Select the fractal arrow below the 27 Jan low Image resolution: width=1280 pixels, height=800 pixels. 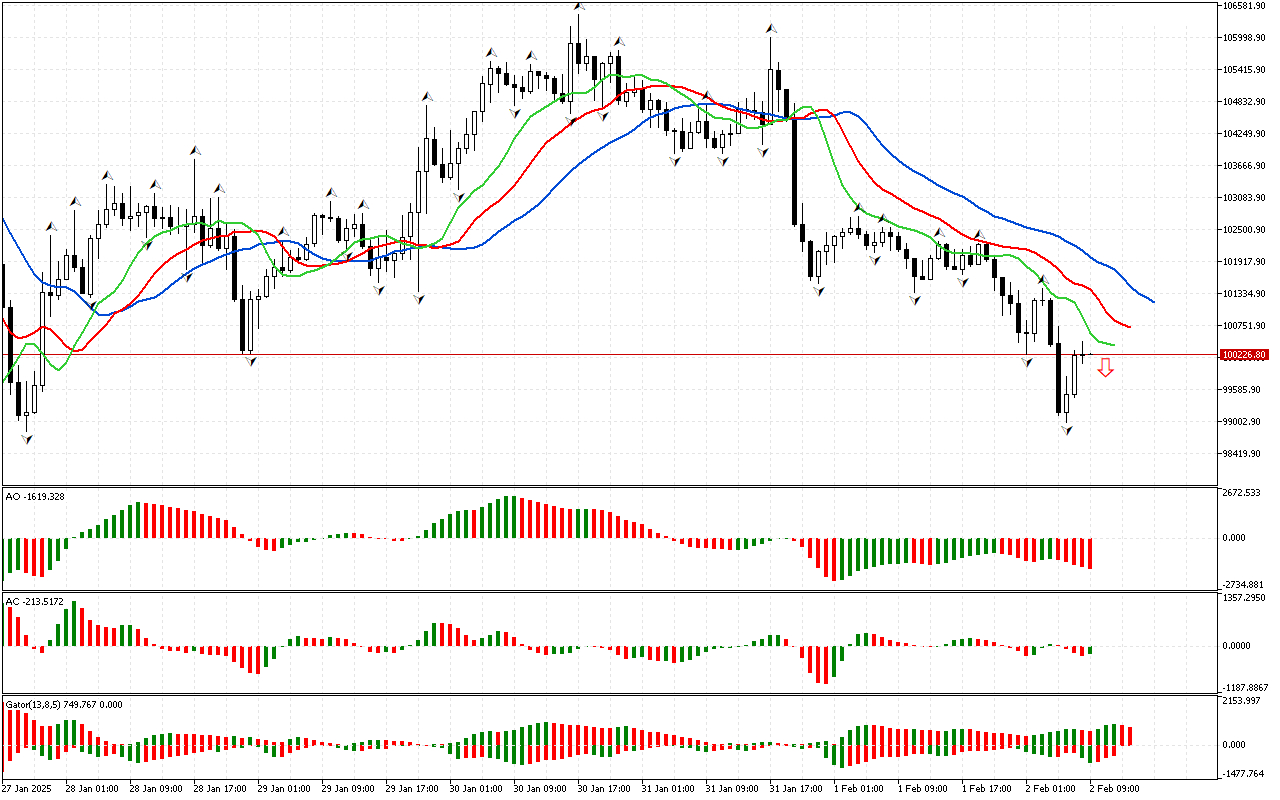tap(27, 439)
